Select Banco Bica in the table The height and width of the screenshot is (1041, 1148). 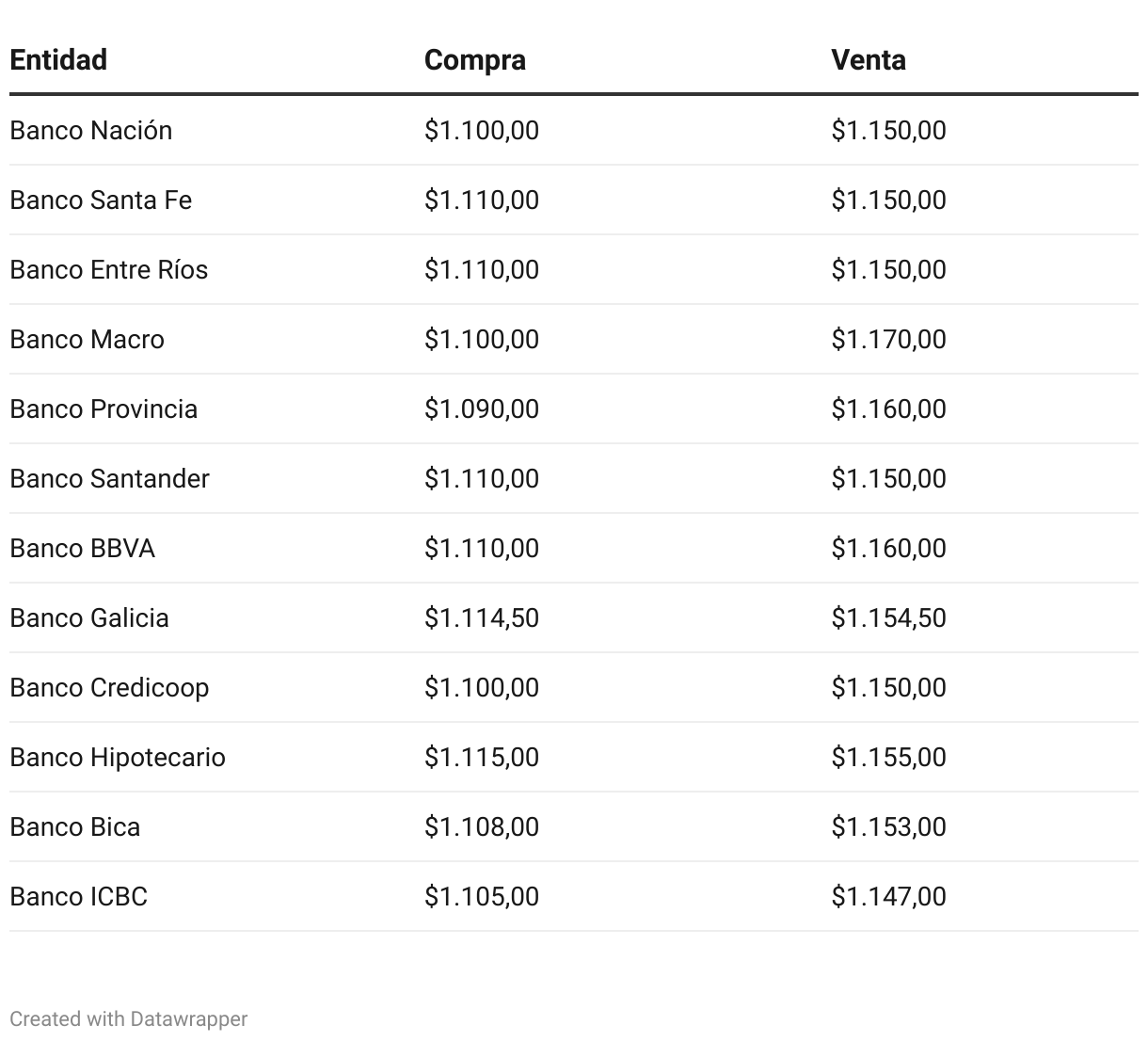[x=74, y=826]
